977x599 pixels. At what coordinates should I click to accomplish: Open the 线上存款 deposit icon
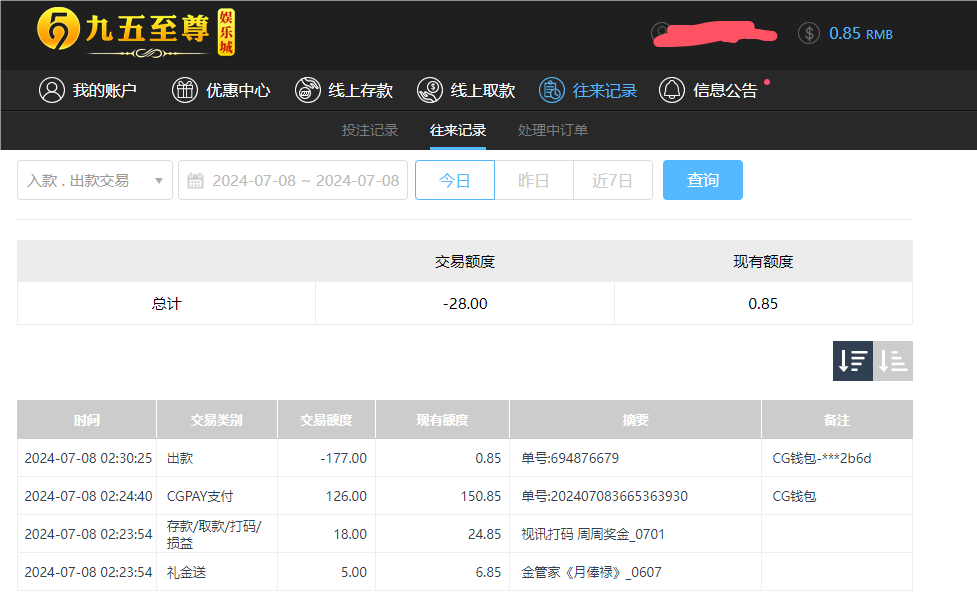308,90
